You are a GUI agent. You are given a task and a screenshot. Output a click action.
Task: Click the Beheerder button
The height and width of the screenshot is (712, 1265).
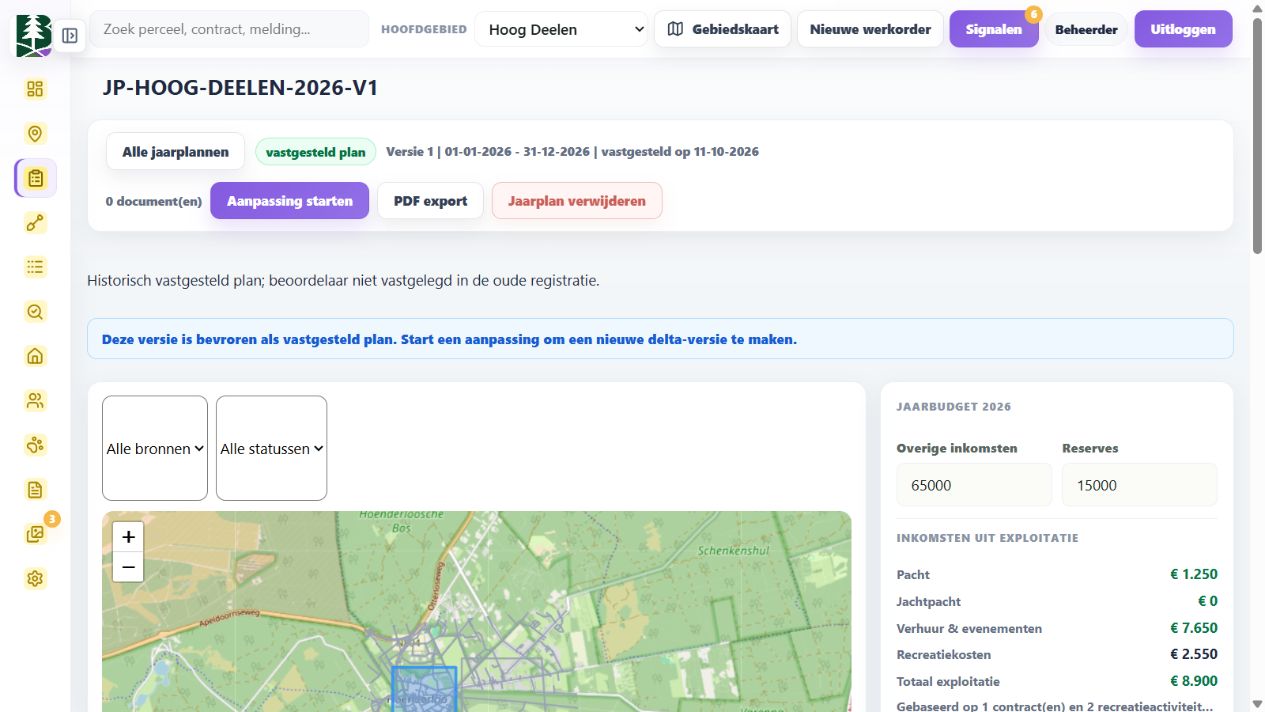pos(1086,29)
